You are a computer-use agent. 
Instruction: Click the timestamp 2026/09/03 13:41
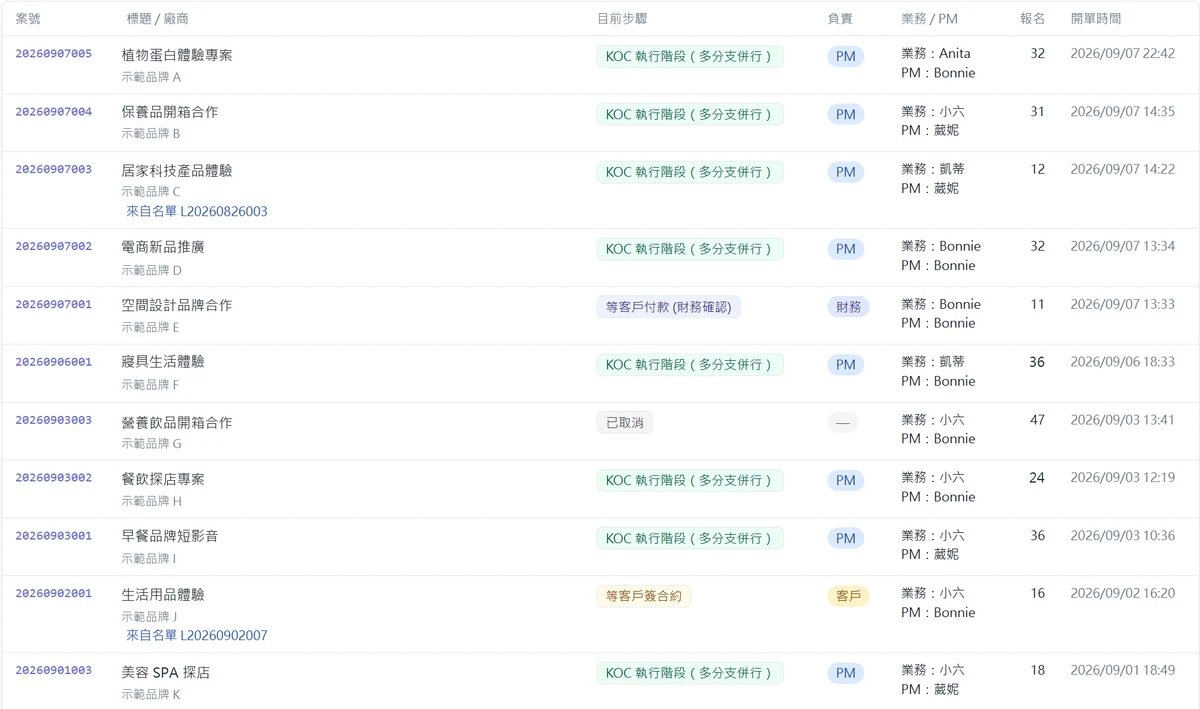tap(1123, 420)
